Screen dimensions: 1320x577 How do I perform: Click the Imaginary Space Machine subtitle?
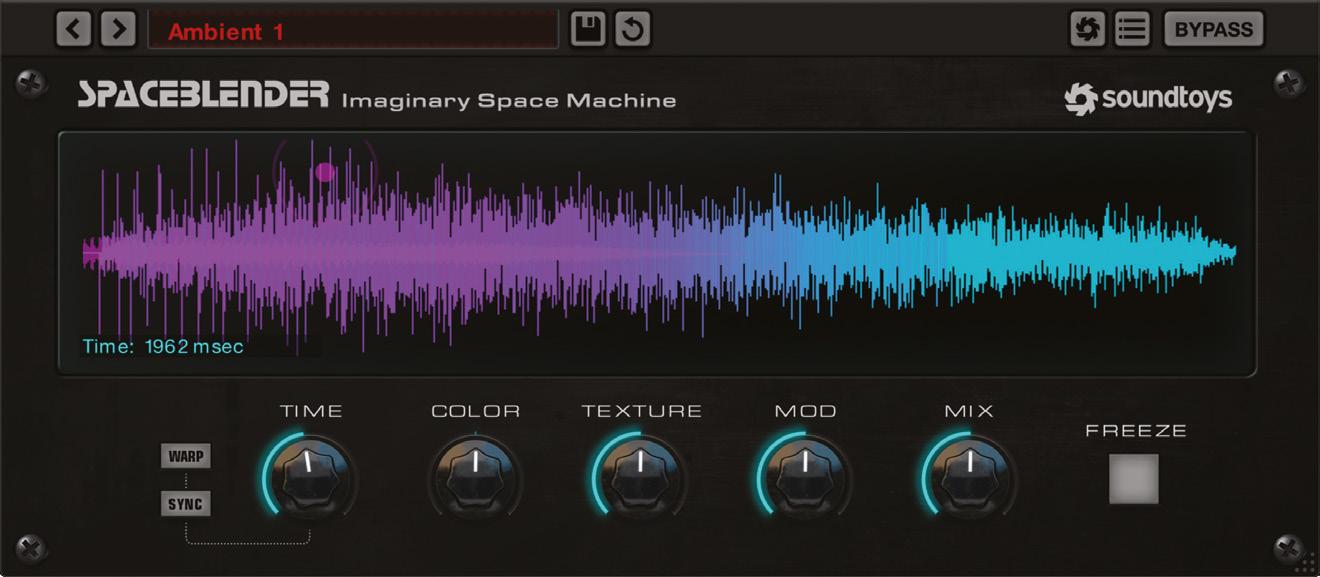(509, 100)
